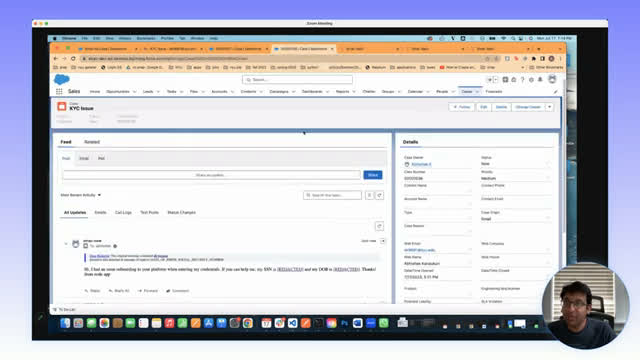The width and height of the screenshot is (640, 360).
Task: Select the Poll publisher tab
Action: pos(101,158)
